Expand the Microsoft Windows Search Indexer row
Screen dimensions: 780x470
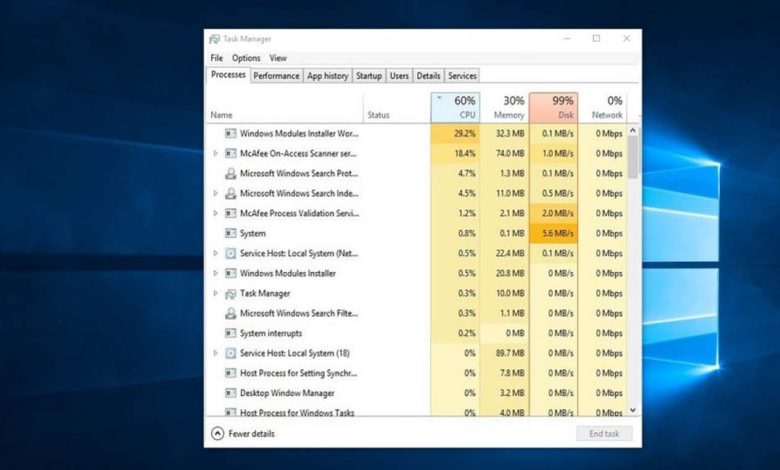click(215, 193)
